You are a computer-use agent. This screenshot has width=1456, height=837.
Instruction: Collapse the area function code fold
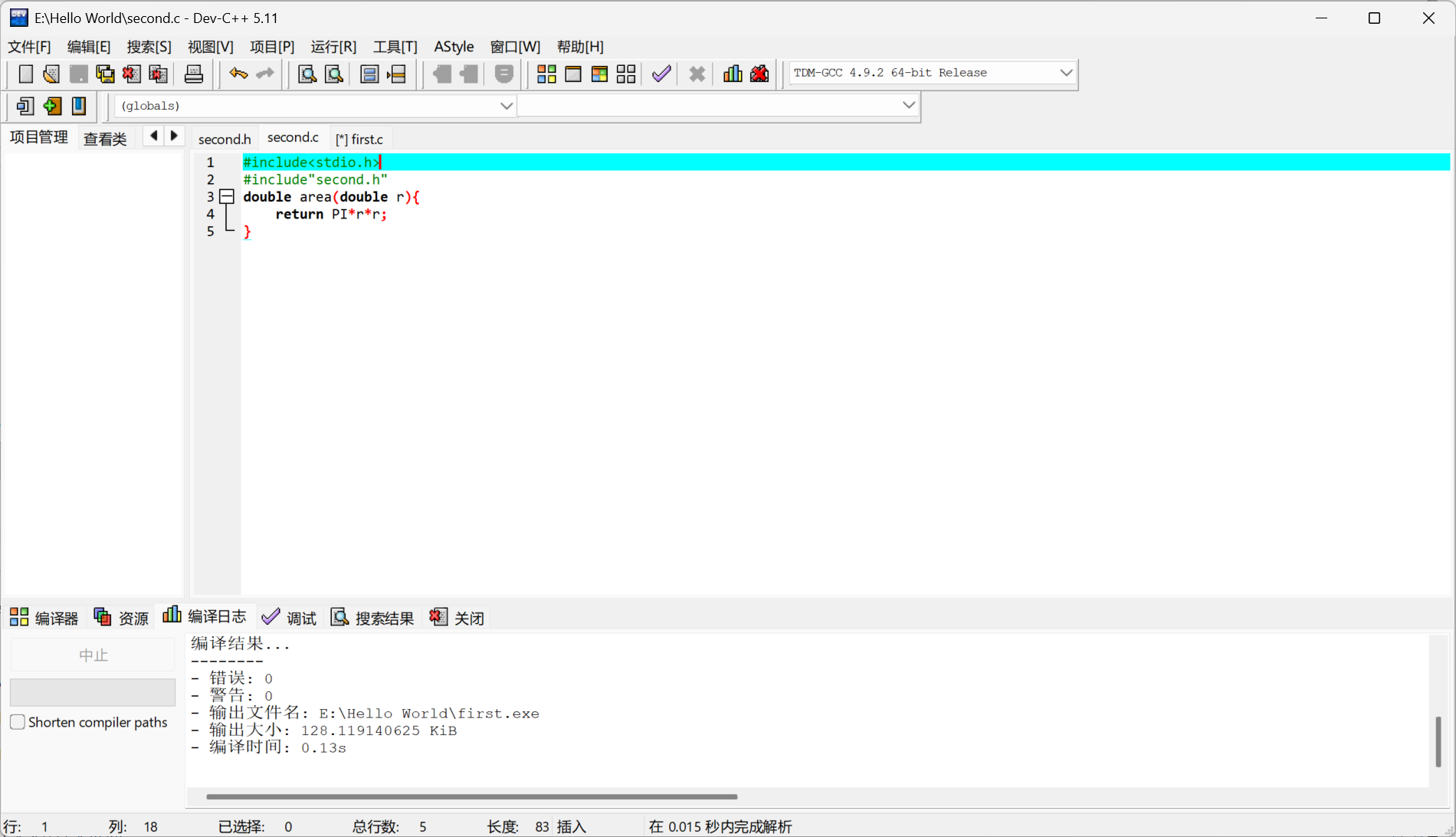(226, 197)
